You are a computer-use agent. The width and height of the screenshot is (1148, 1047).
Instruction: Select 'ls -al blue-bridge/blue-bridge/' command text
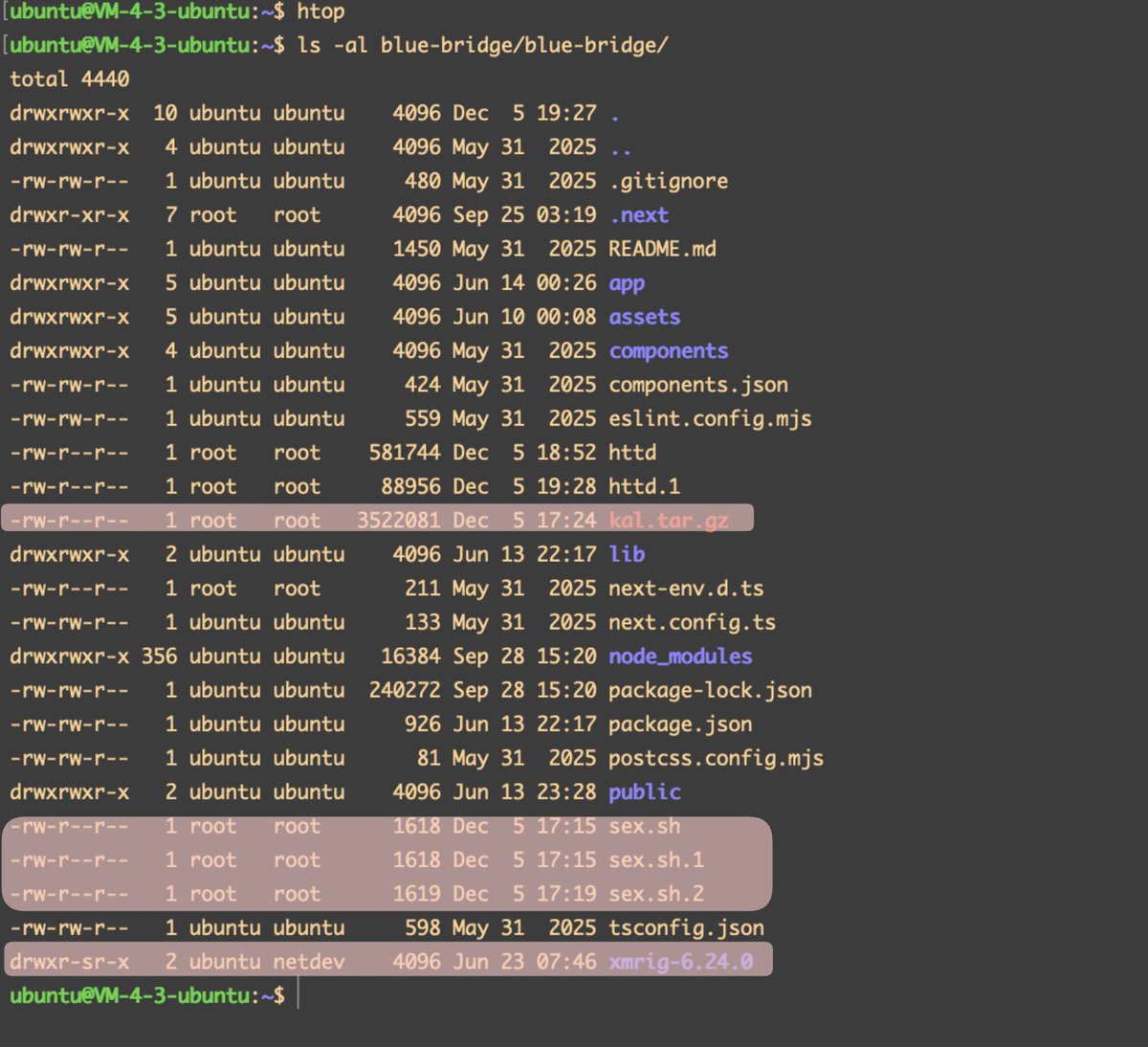tap(482, 45)
